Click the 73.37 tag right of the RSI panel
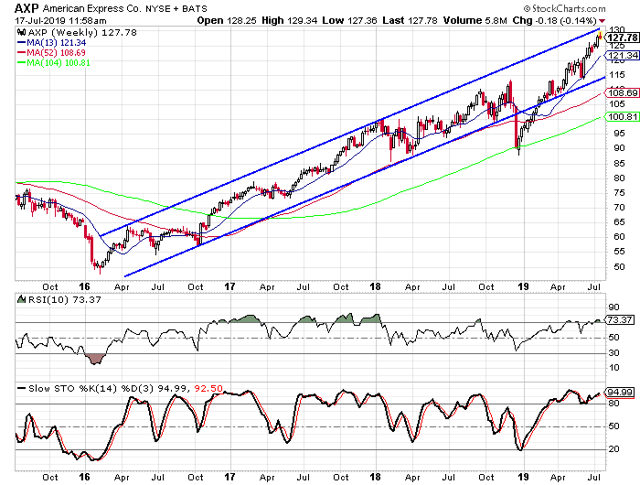 coord(620,320)
